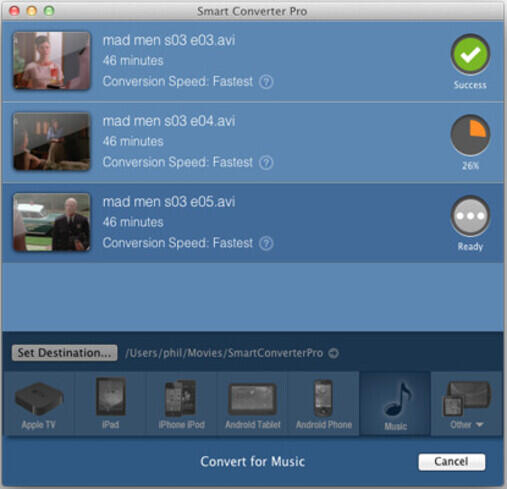The image size is (507, 489).
Task: Click Conversion Speed: Fastest for e04
Action: 178,162
